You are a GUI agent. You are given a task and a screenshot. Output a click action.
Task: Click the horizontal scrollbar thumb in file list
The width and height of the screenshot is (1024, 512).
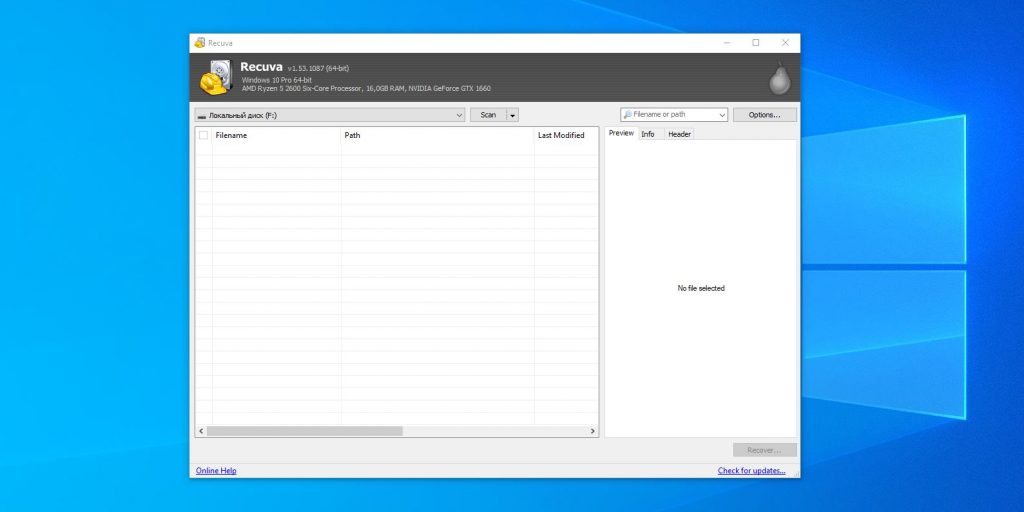point(304,431)
